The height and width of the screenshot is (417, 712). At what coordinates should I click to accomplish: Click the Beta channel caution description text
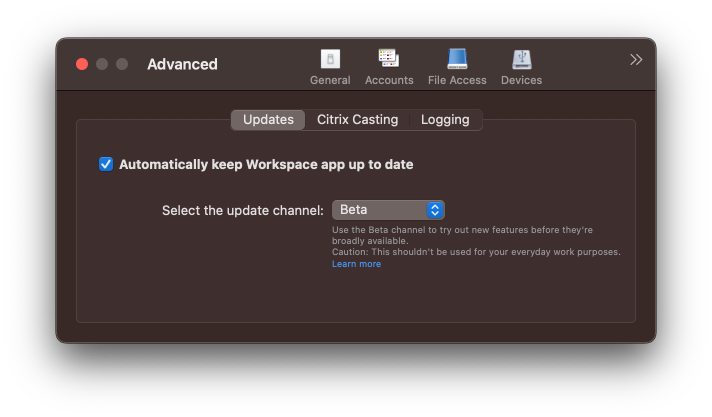[x=476, y=241]
